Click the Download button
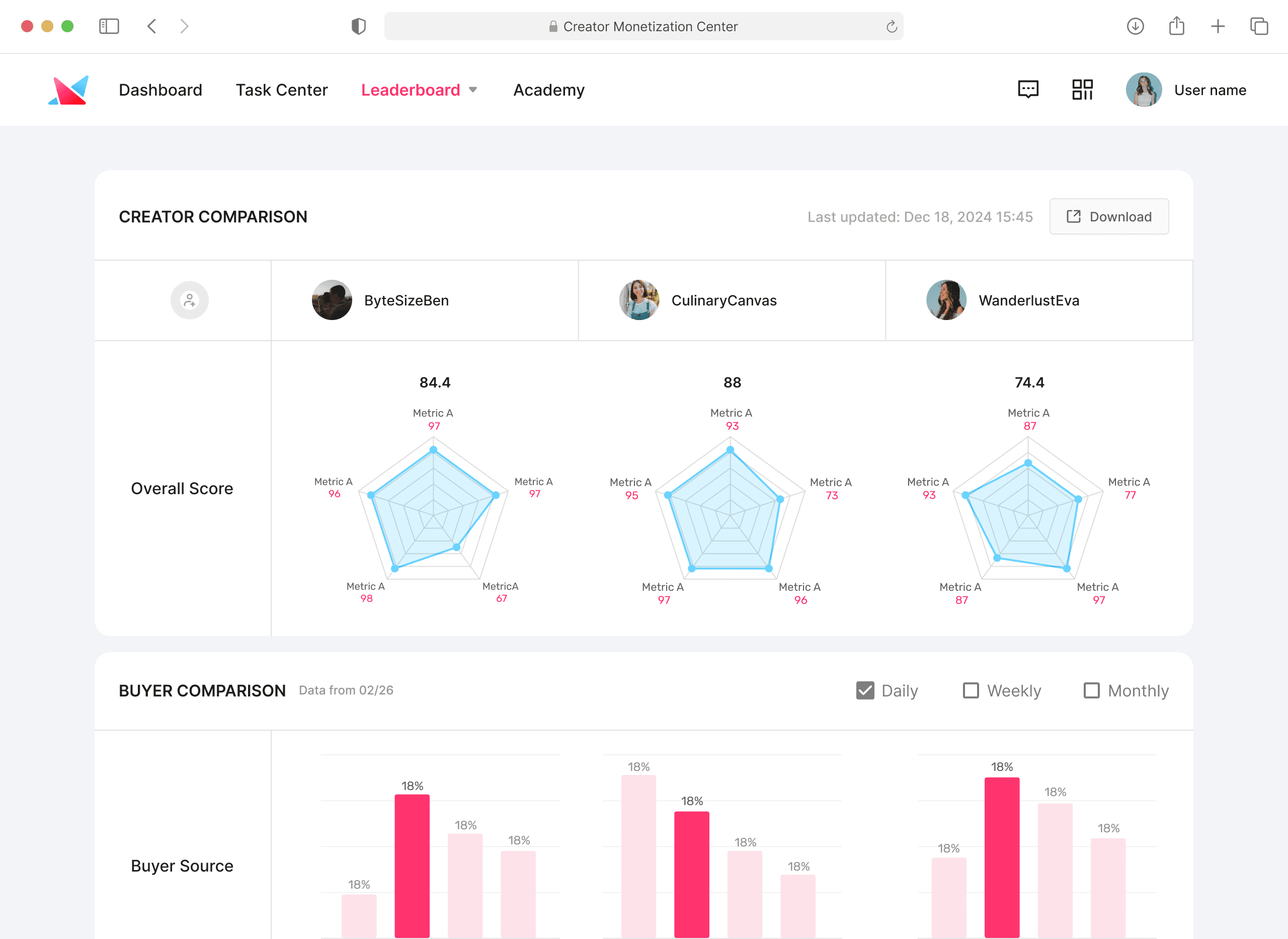Screen dimensions: 1288x939 [x=1109, y=216]
